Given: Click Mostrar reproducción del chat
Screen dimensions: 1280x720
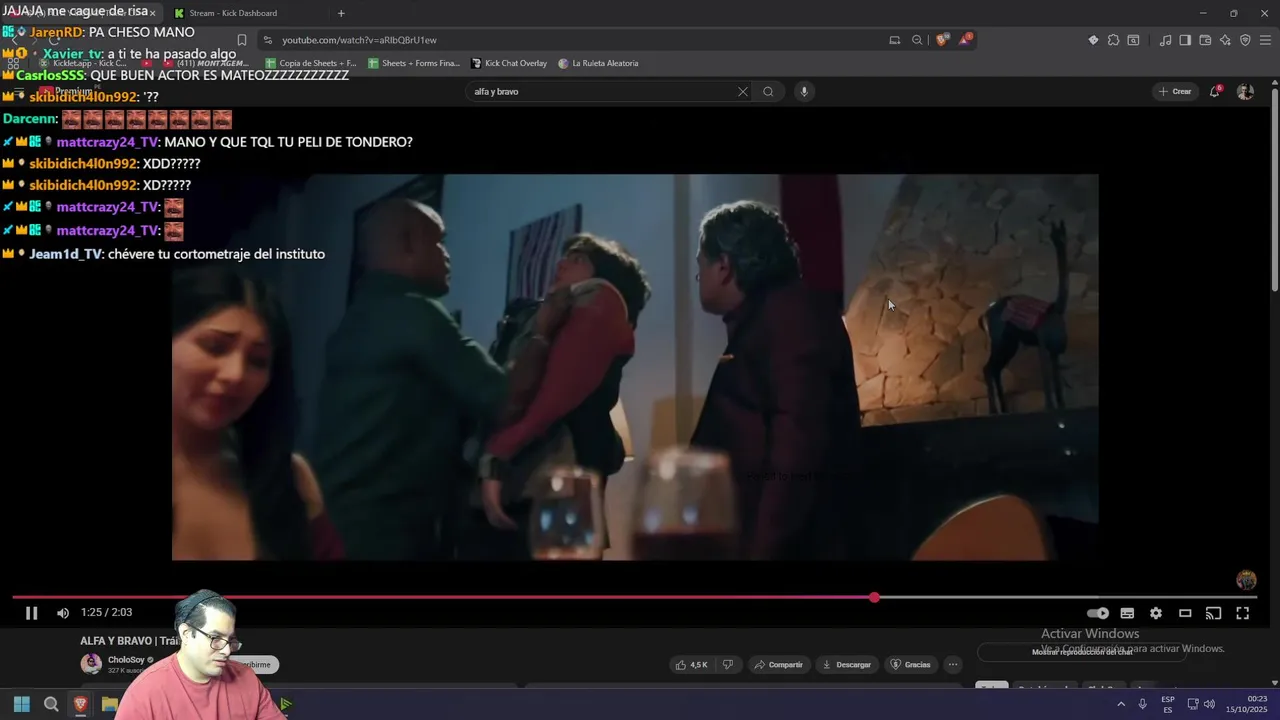Looking at the screenshot, I should click(1082, 652).
